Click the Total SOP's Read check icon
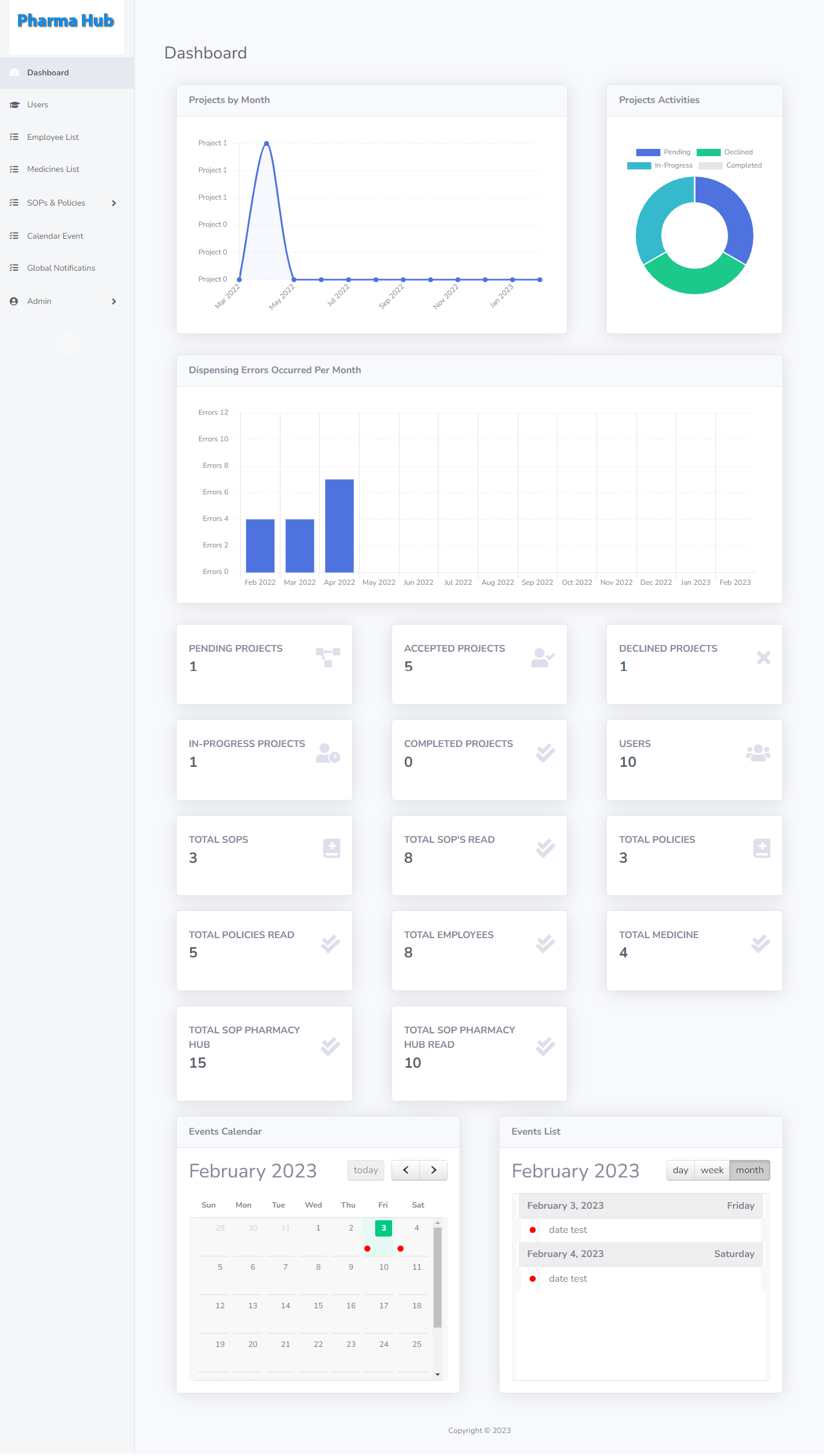This screenshot has width=824, height=1456. click(x=545, y=849)
